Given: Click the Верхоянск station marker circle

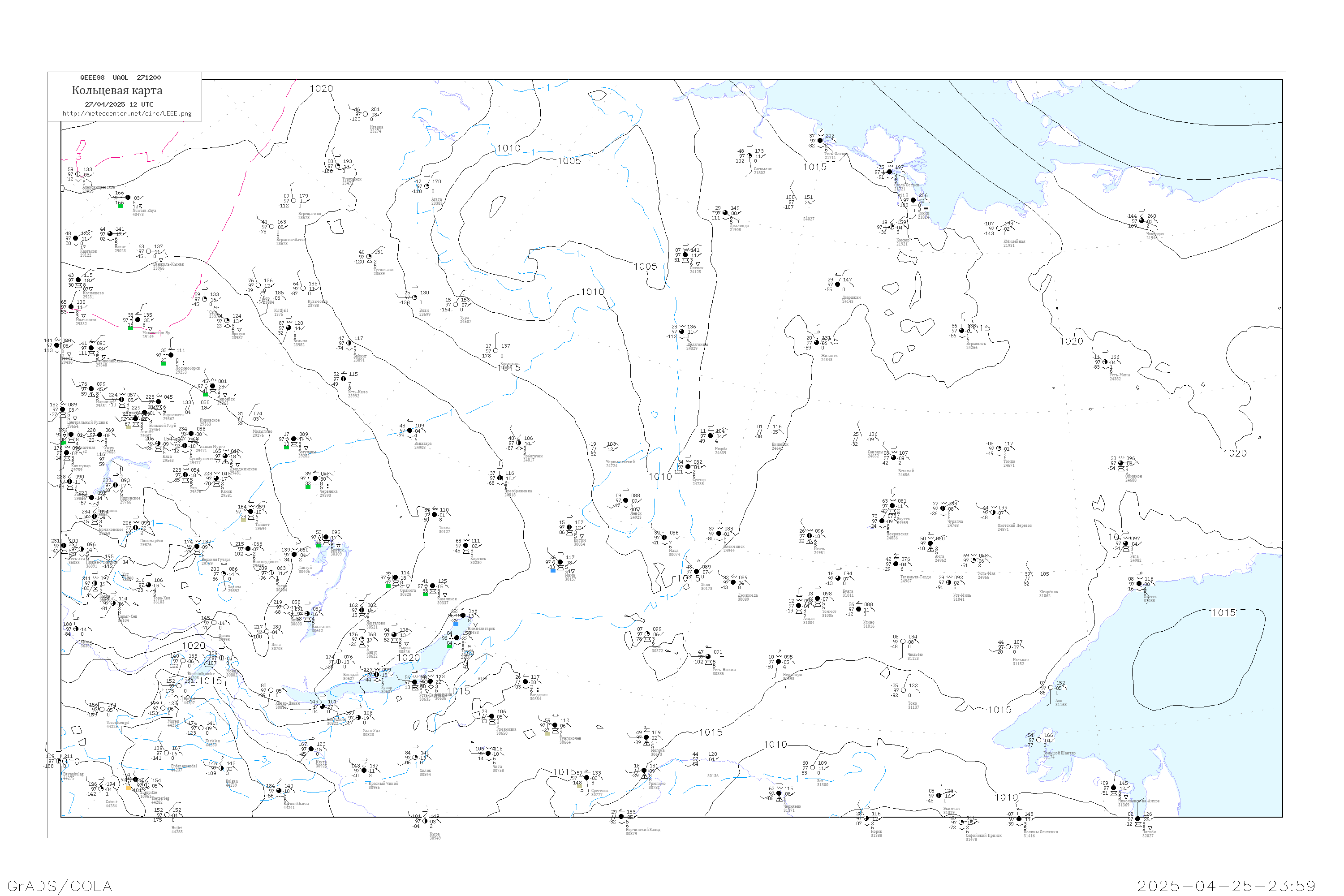Looking at the screenshot, I should click(961, 331).
